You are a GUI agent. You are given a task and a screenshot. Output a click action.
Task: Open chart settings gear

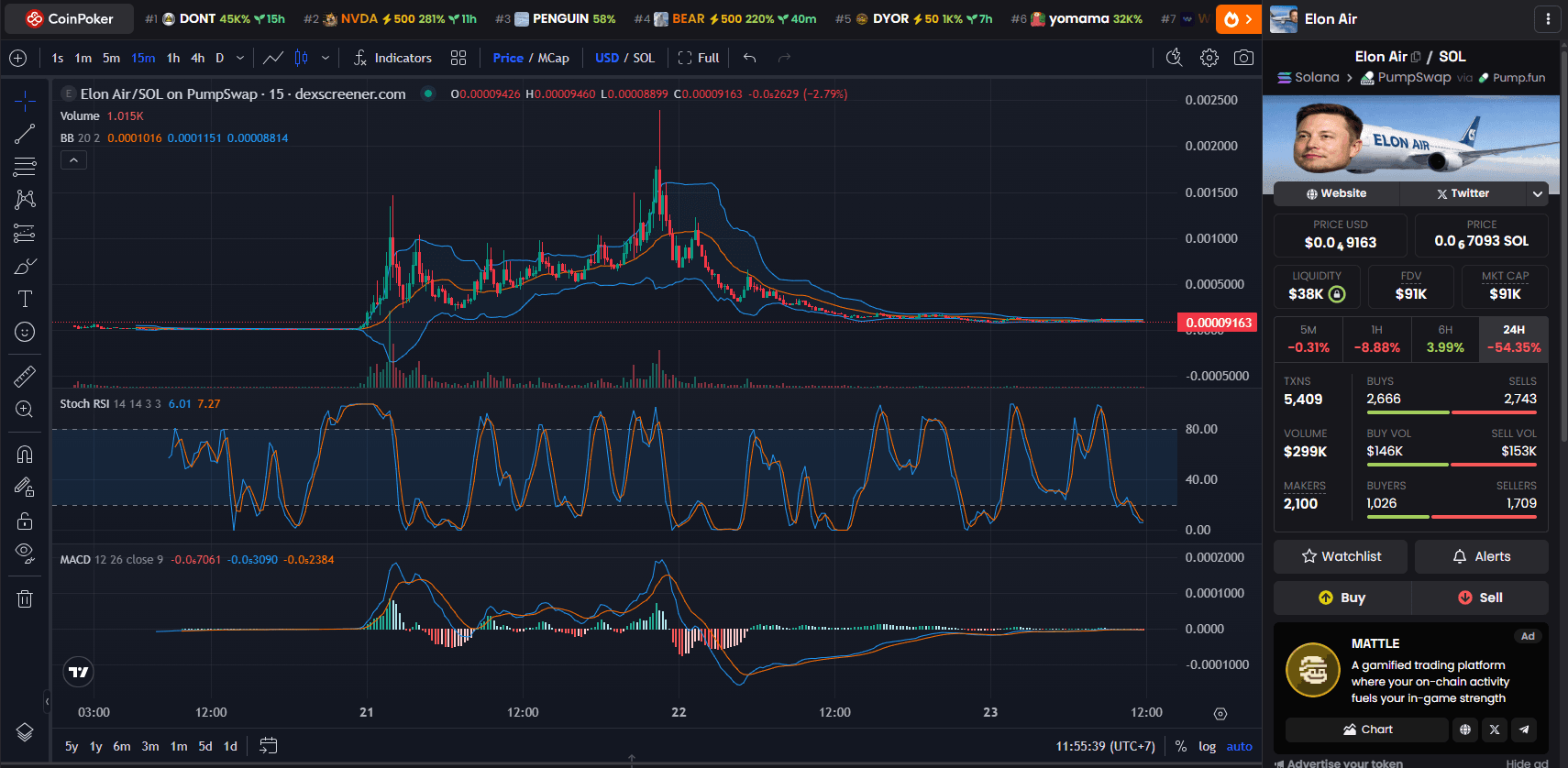[x=1209, y=58]
